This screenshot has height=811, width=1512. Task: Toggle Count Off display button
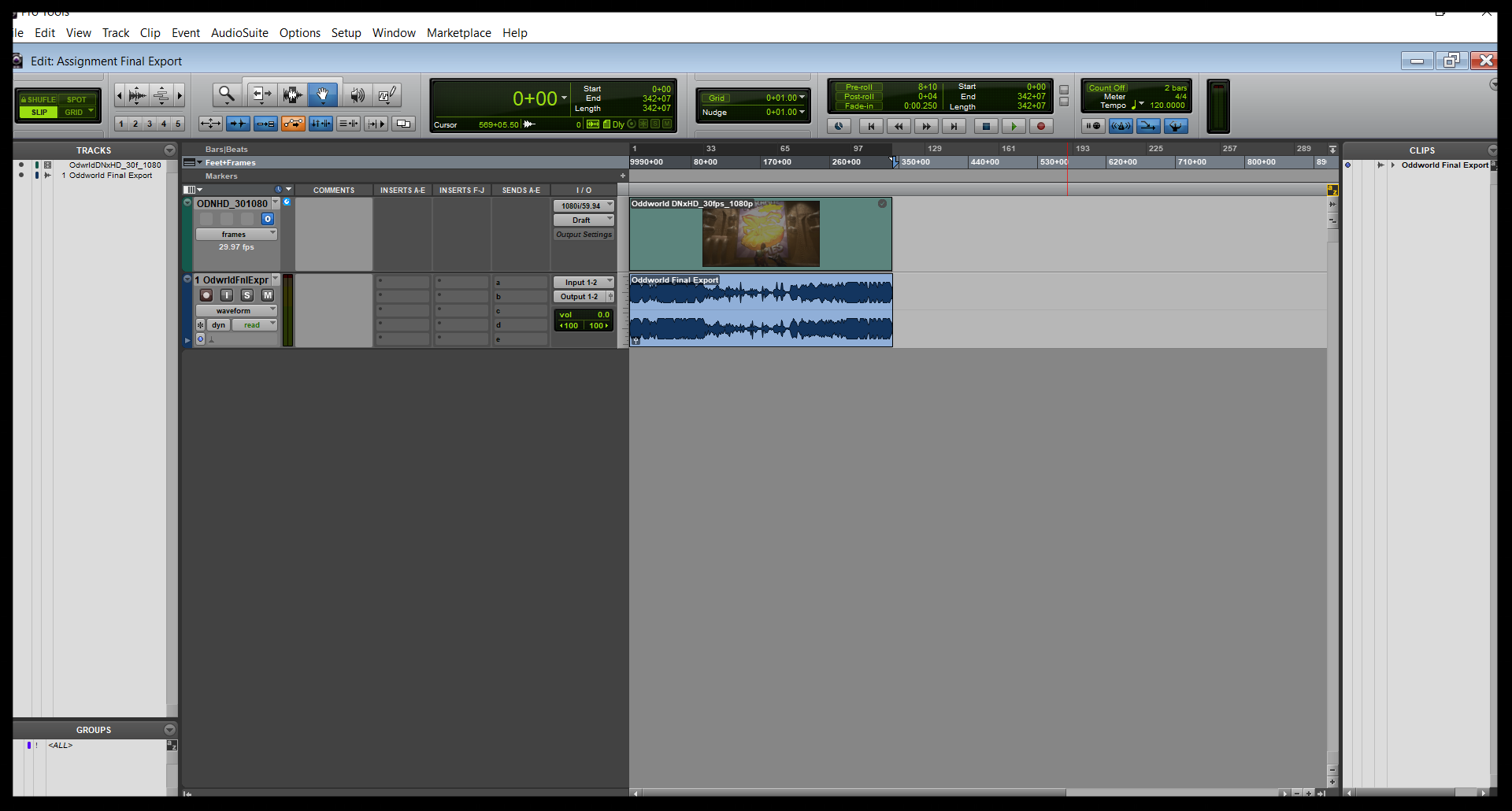[x=1107, y=88]
